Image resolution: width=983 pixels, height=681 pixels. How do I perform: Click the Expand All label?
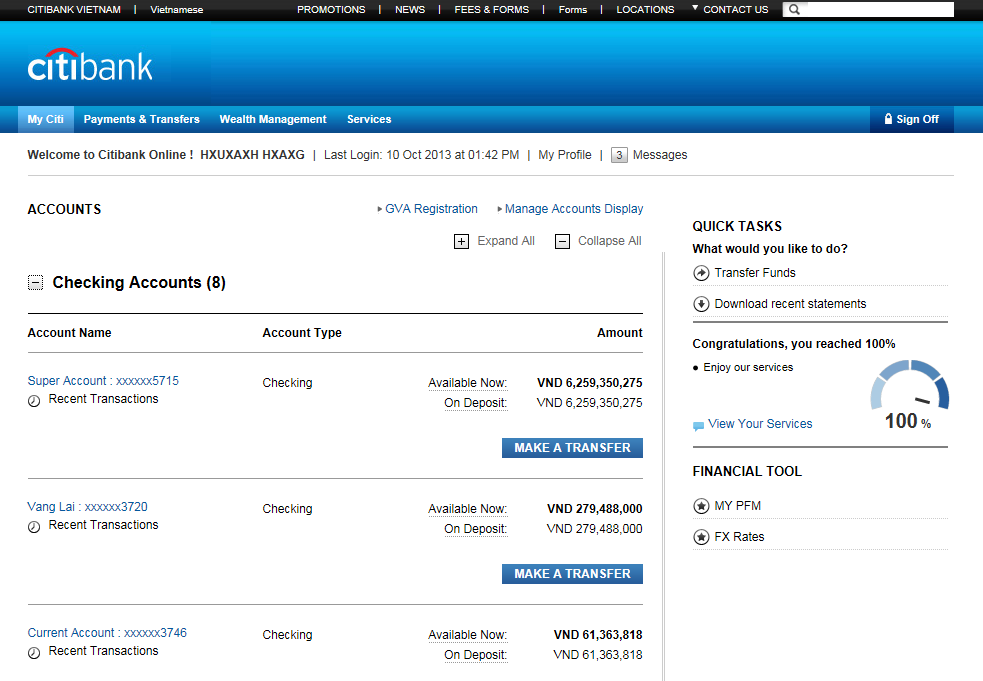coord(506,241)
